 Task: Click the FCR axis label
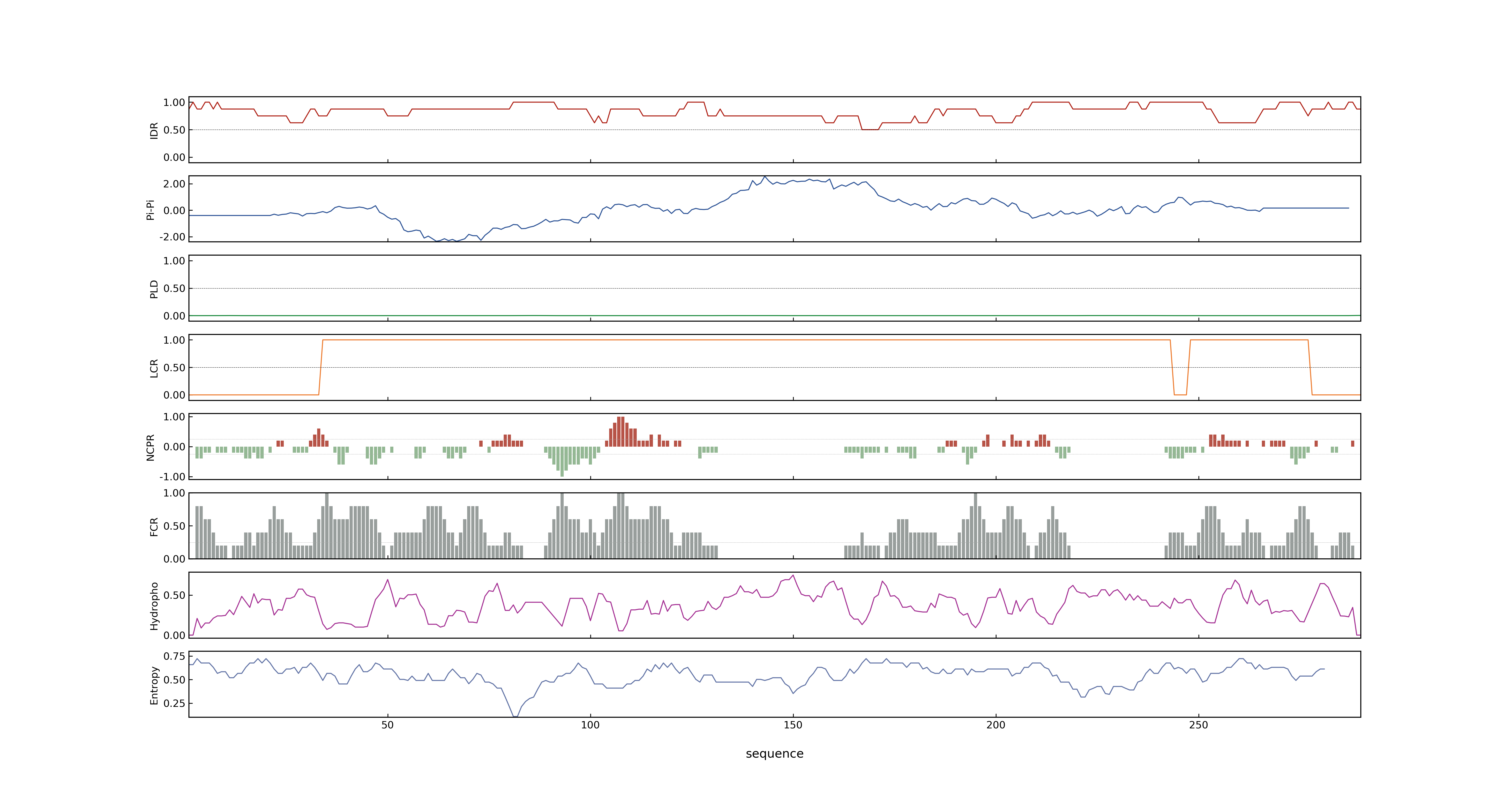pyautogui.click(x=154, y=527)
